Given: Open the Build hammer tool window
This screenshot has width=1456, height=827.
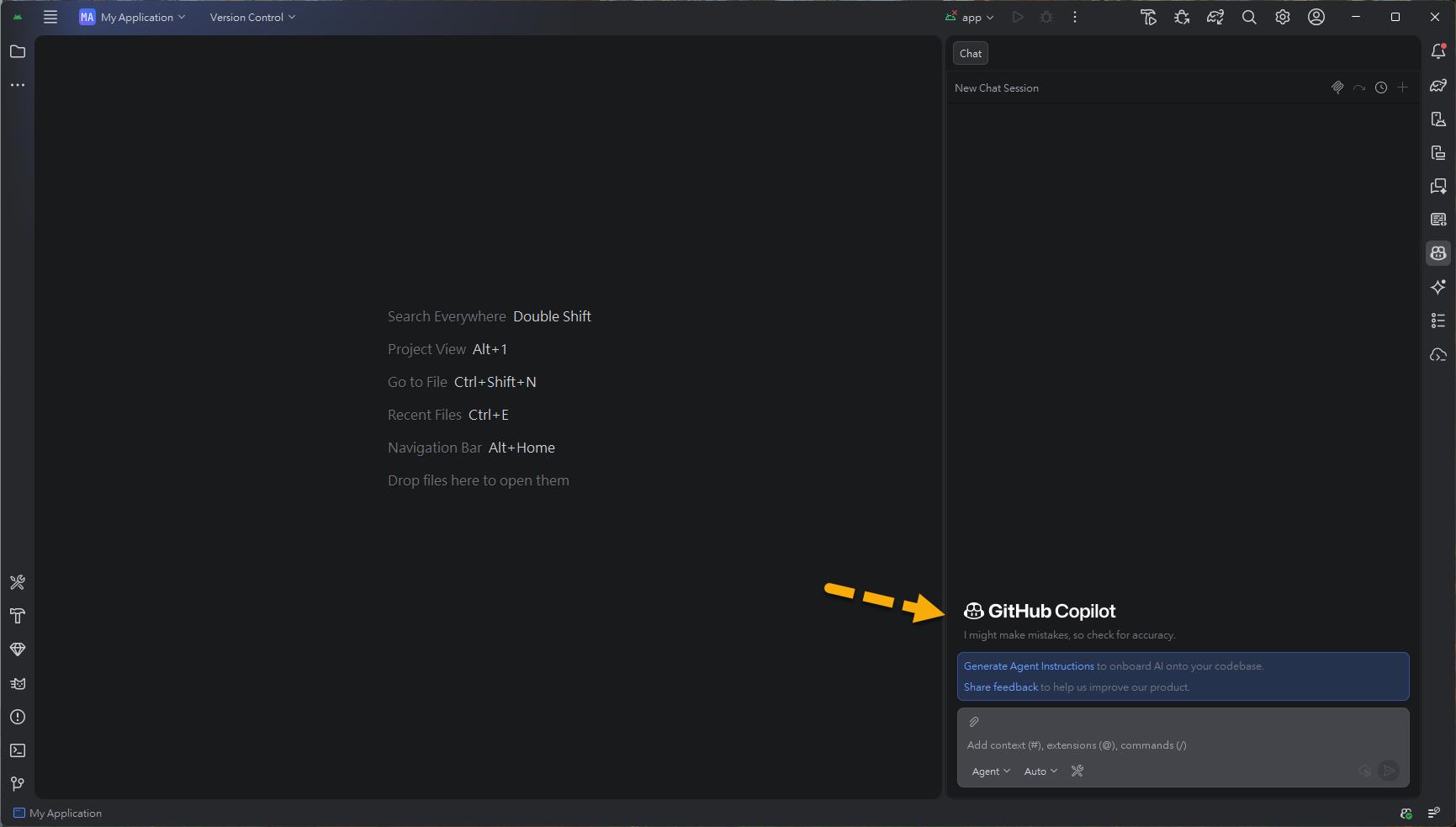Looking at the screenshot, I should coord(18,616).
